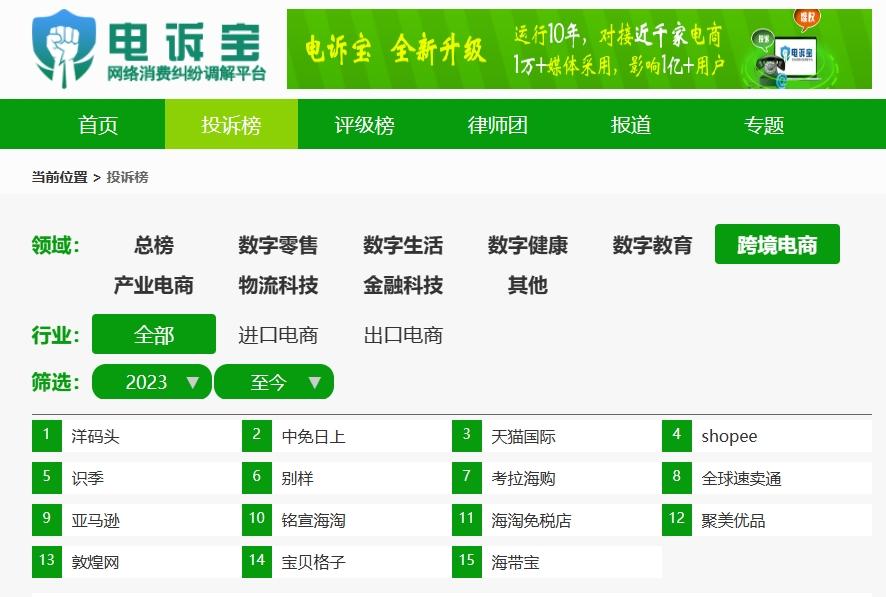The width and height of the screenshot is (886, 597).
Task: Open ranked entry 洋码头
Action: (x=95, y=436)
